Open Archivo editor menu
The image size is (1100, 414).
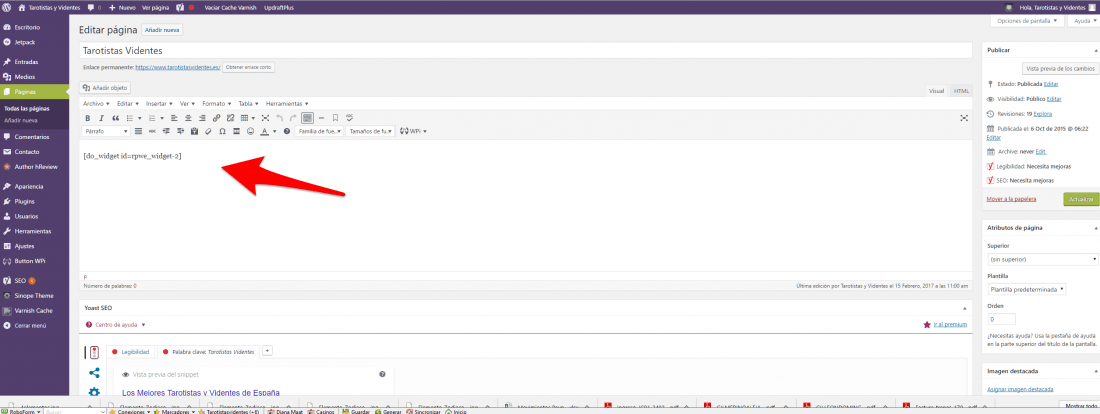[96, 104]
